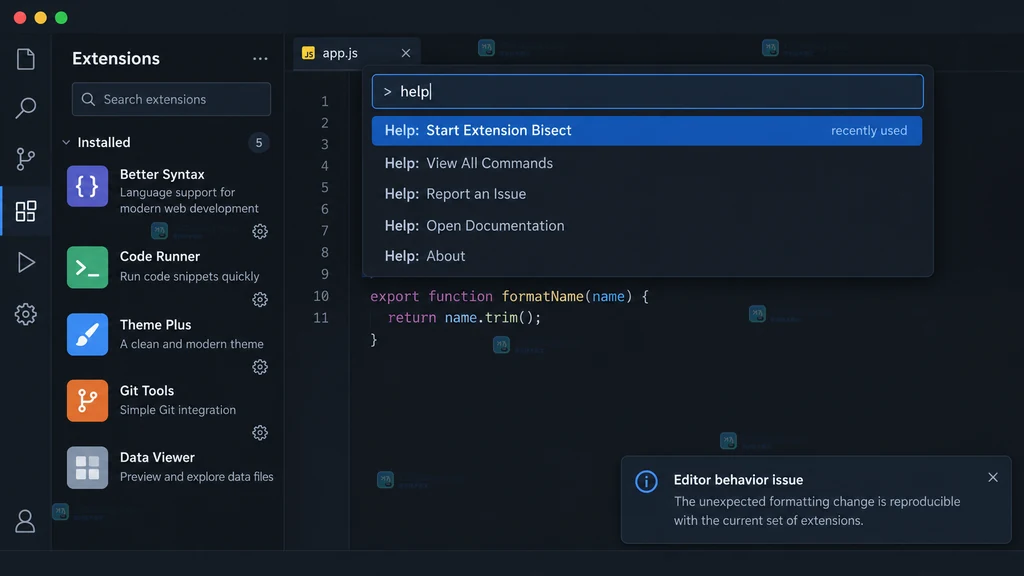Open the Data Viewer extension entry
Viewport: 1024px width, 576px height.
170,468
